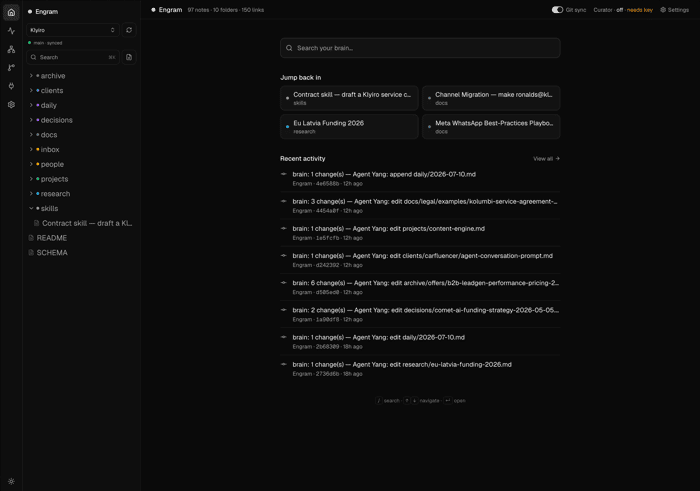
Task: Open activity: edit kolumbi-service-agreement entry
Action: [x=420, y=206]
